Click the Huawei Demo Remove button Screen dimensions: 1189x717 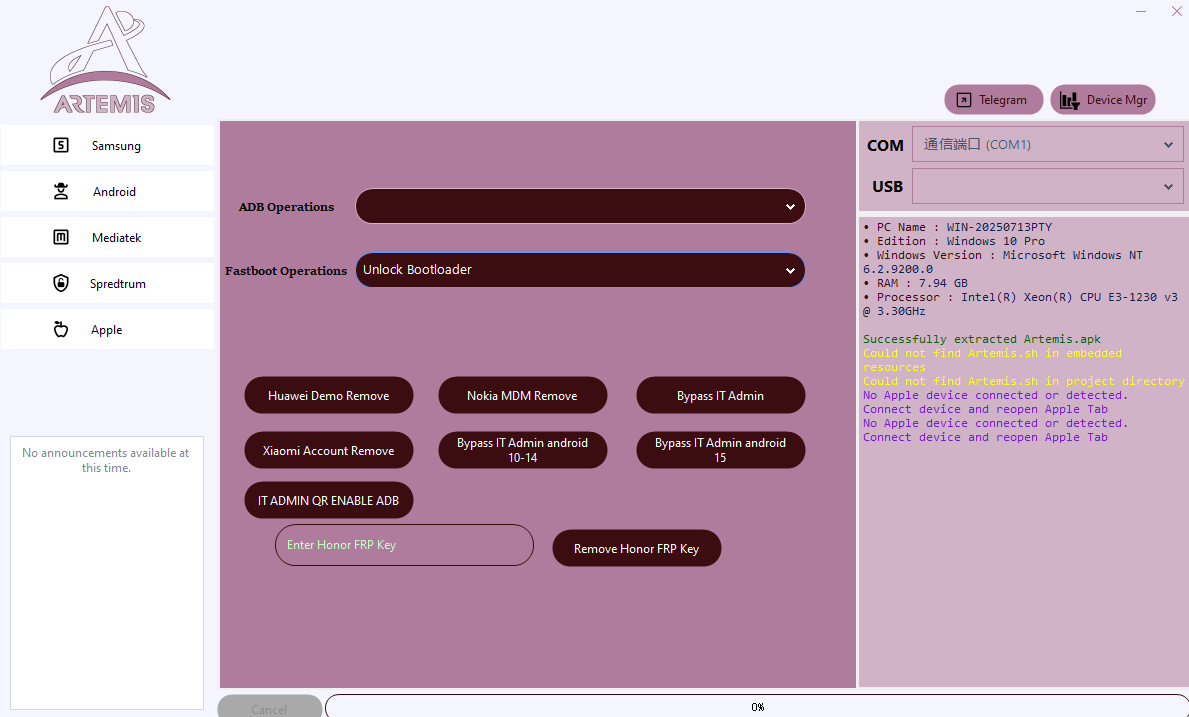(x=328, y=395)
